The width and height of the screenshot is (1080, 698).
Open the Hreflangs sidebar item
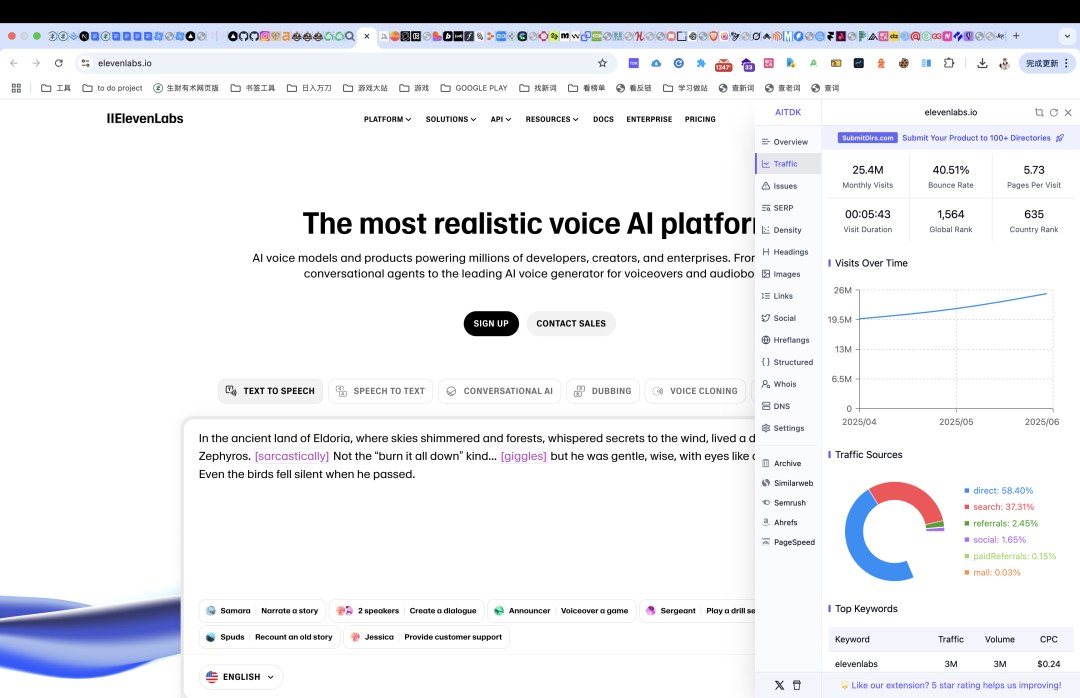point(788,340)
